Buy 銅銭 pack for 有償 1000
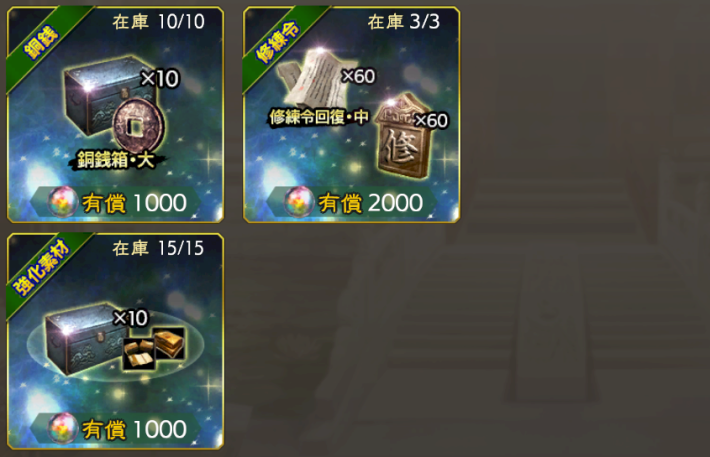 (x=115, y=202)
